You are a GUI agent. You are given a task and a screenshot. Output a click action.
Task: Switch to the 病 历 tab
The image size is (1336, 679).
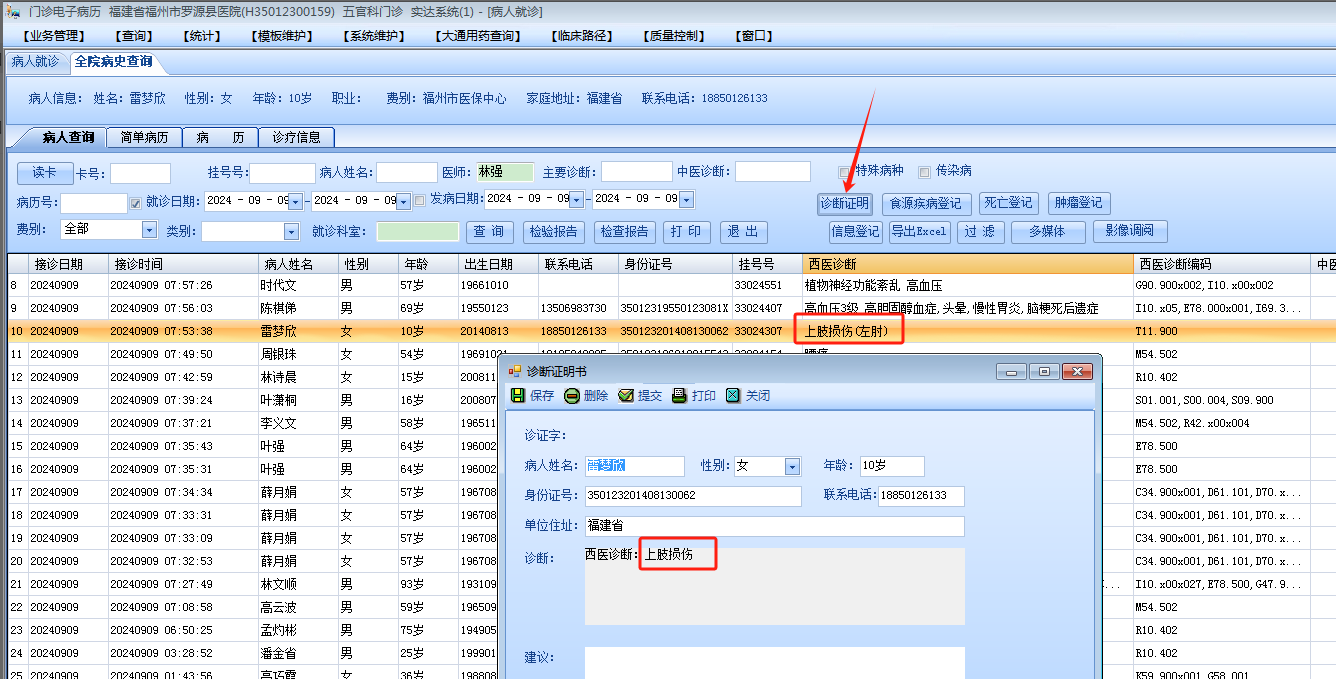click(220, 137)
